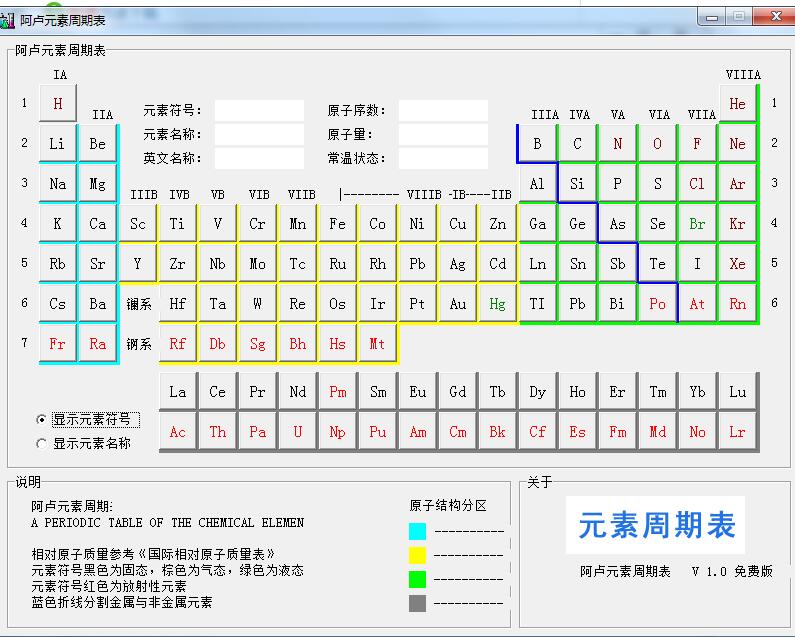Viewport: 795px width, 637px height.
Task: Click the iodine I element button
Action: point(698,264)
